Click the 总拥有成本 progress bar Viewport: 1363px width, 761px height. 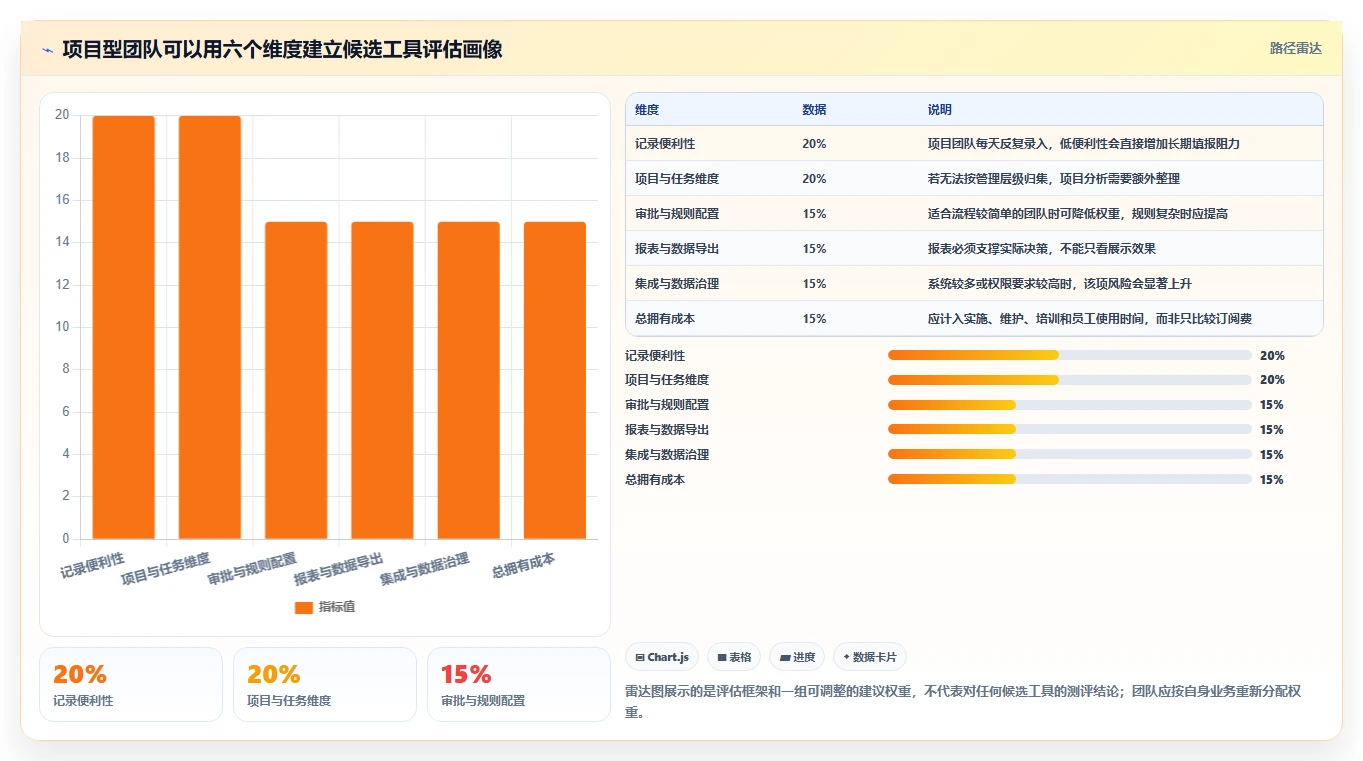pyautogui.click(x=1070, y=479)
